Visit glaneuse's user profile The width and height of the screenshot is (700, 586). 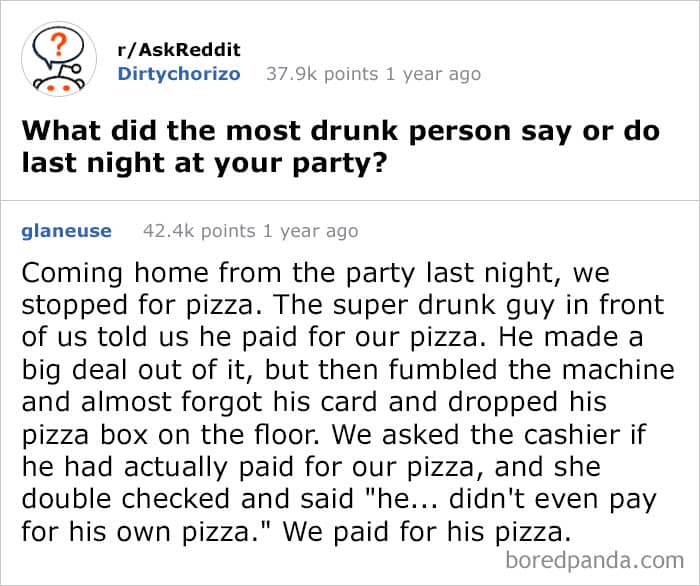point(66,231)
